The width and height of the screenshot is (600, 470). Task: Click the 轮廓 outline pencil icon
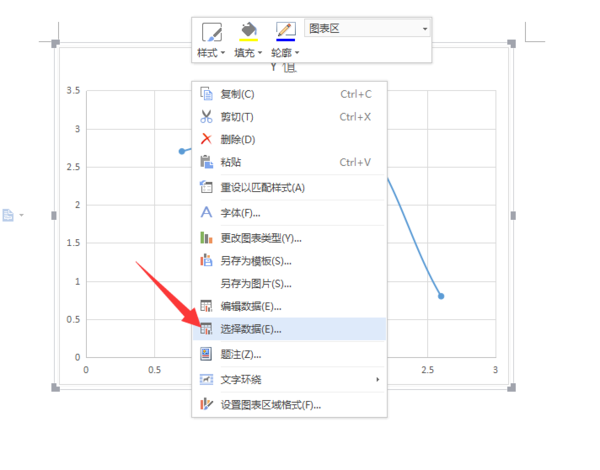[x=285, y=29]
